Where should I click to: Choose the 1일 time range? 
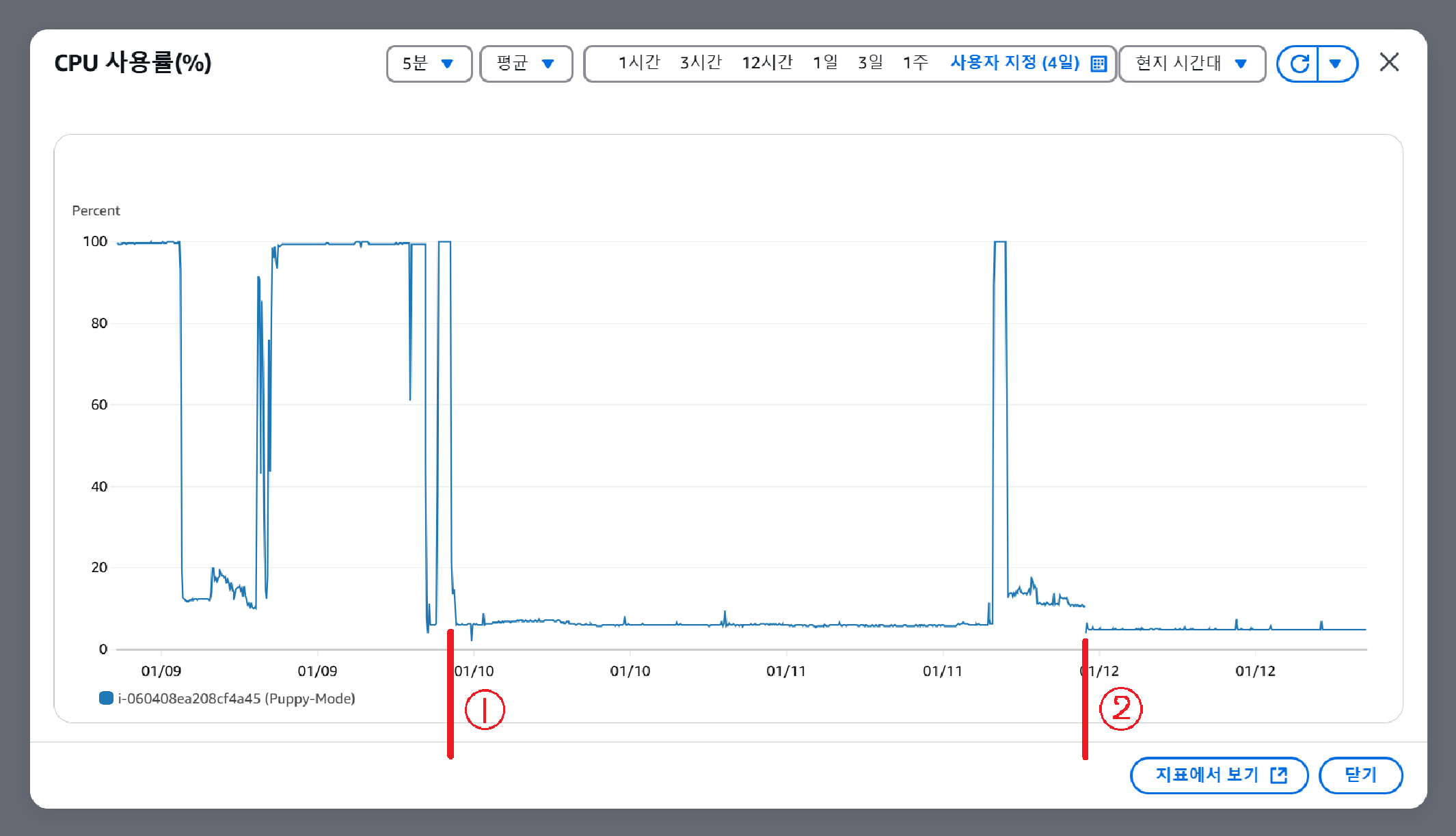[x=825, y=63]
